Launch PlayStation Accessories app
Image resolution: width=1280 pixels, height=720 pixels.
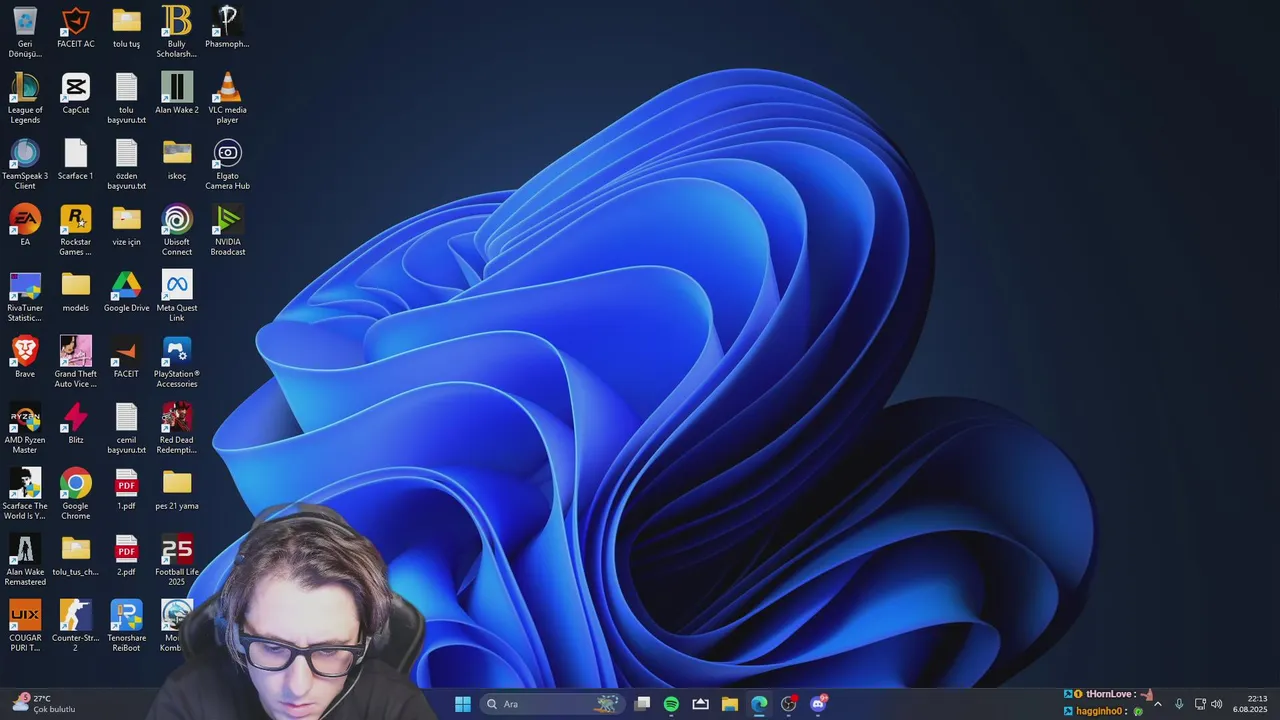click(x=177, y=361)
